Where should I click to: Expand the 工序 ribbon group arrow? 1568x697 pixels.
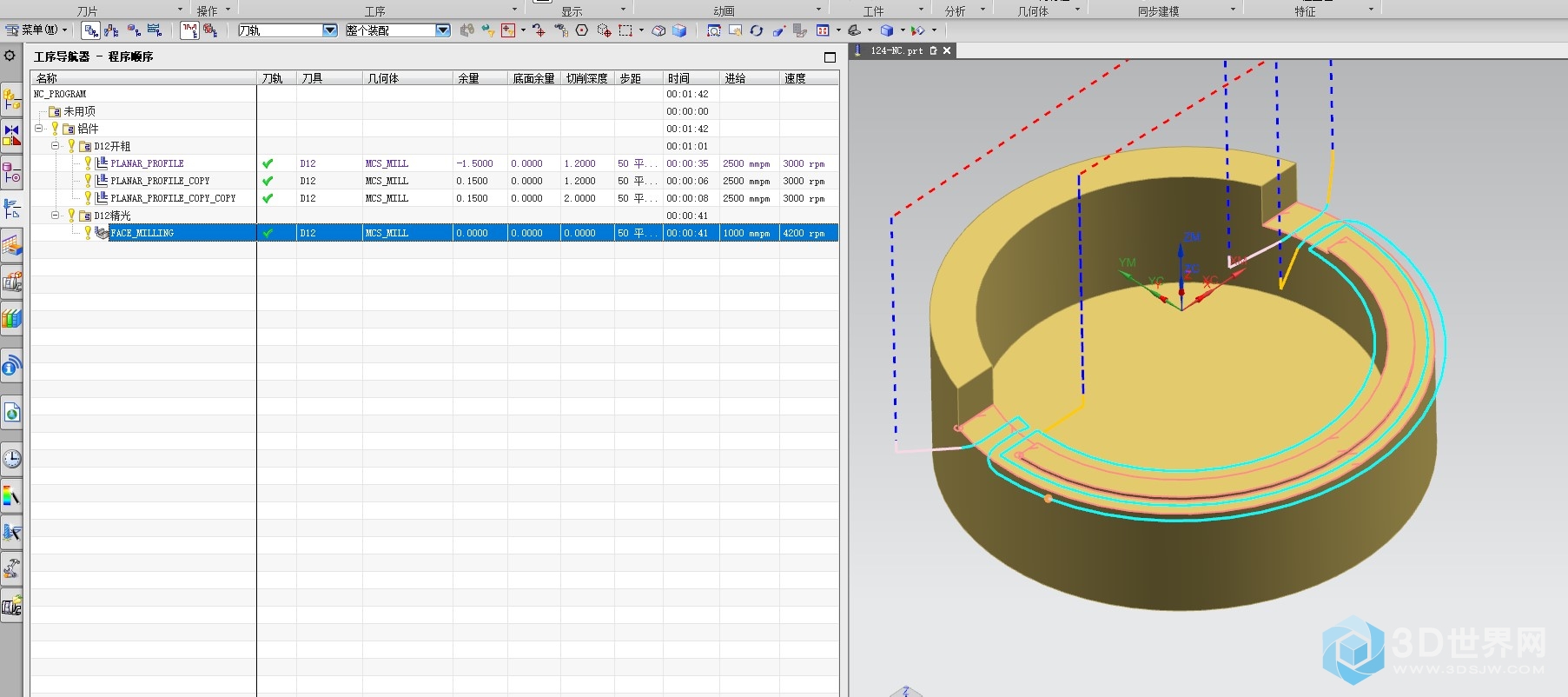click(x=514, y=10)
